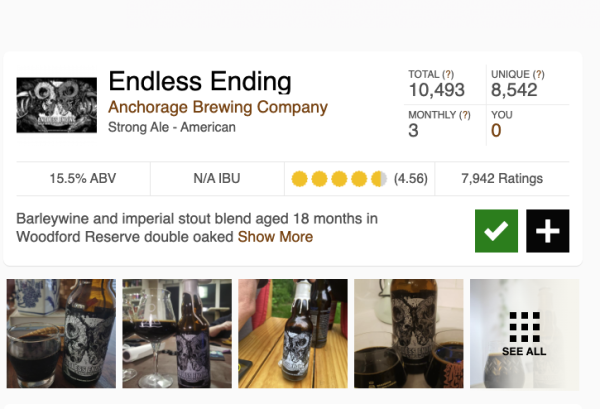Click the question mark beside TOTAL
Screen dimensions: 600x409
coord(448,74)
